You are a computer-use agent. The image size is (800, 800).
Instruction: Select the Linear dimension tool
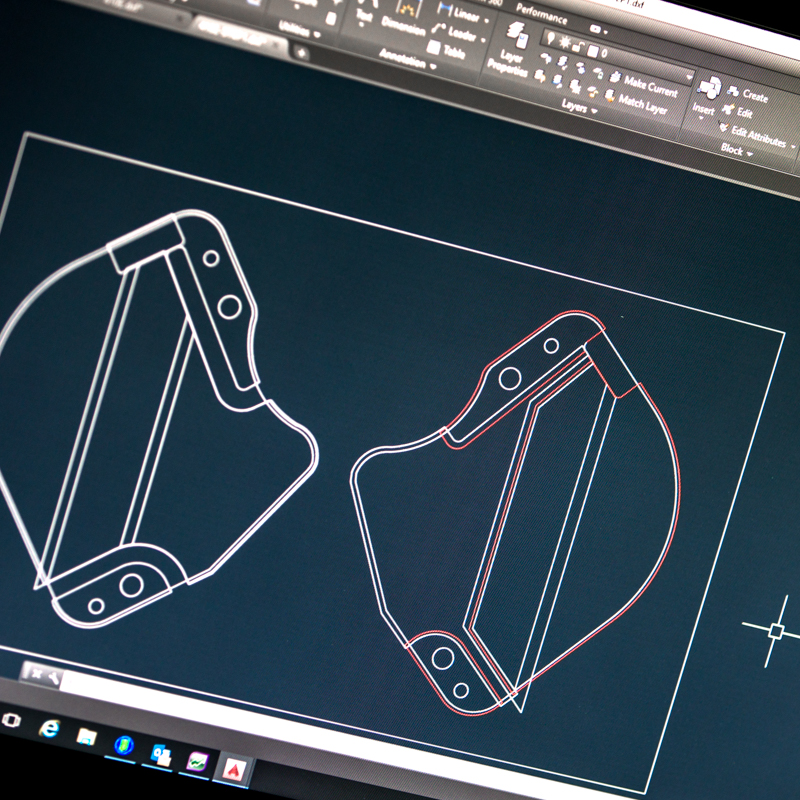tap(459, 13)
